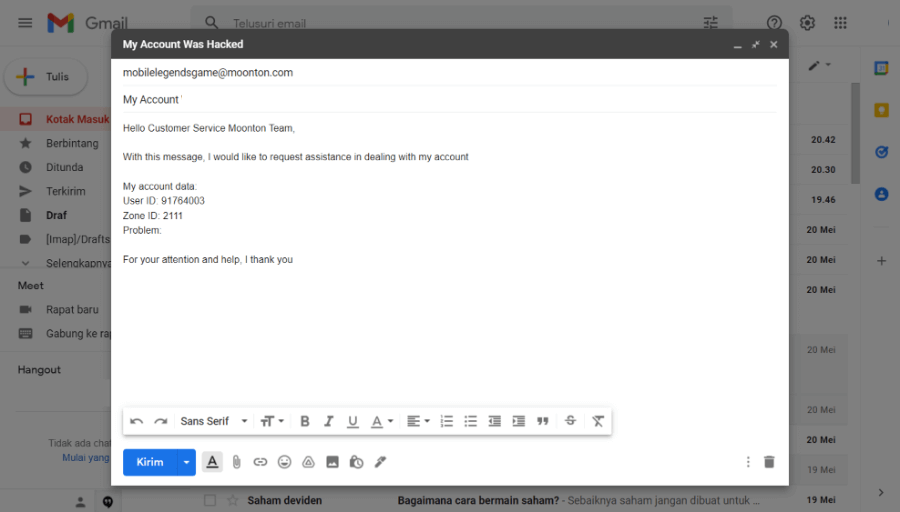The image size is (900, 512).
Task: Insert a signature with pen icon
Action: [x=381, y=462]
